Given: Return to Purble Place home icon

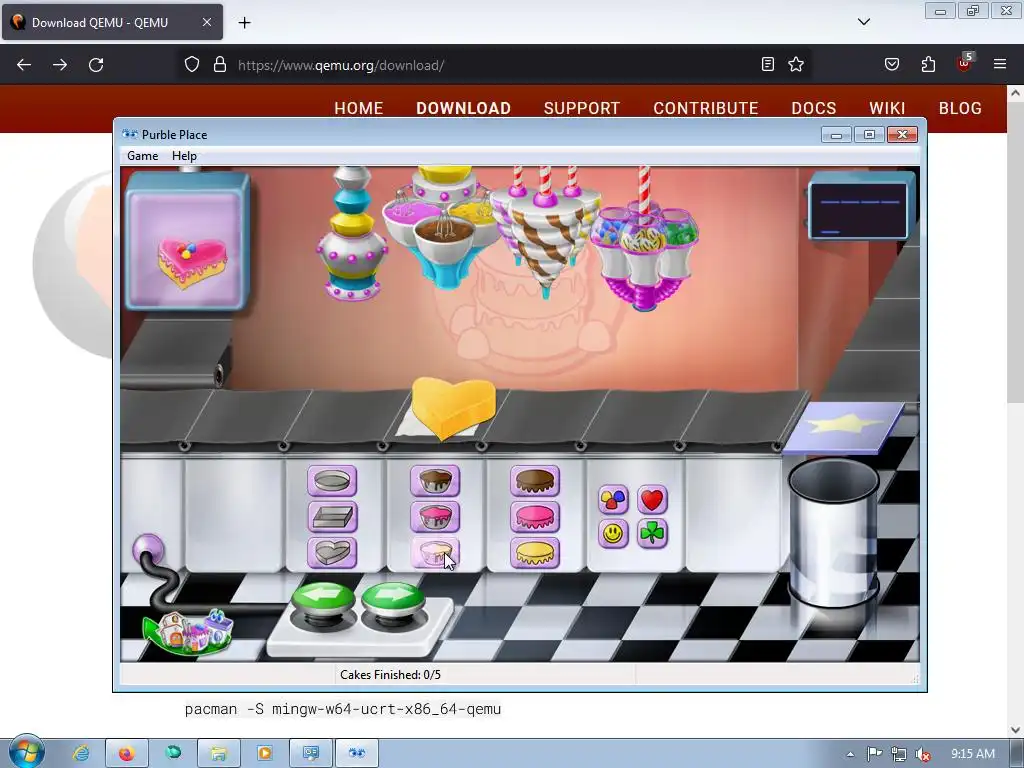Looking at the screenshot, I should [188, 631].
